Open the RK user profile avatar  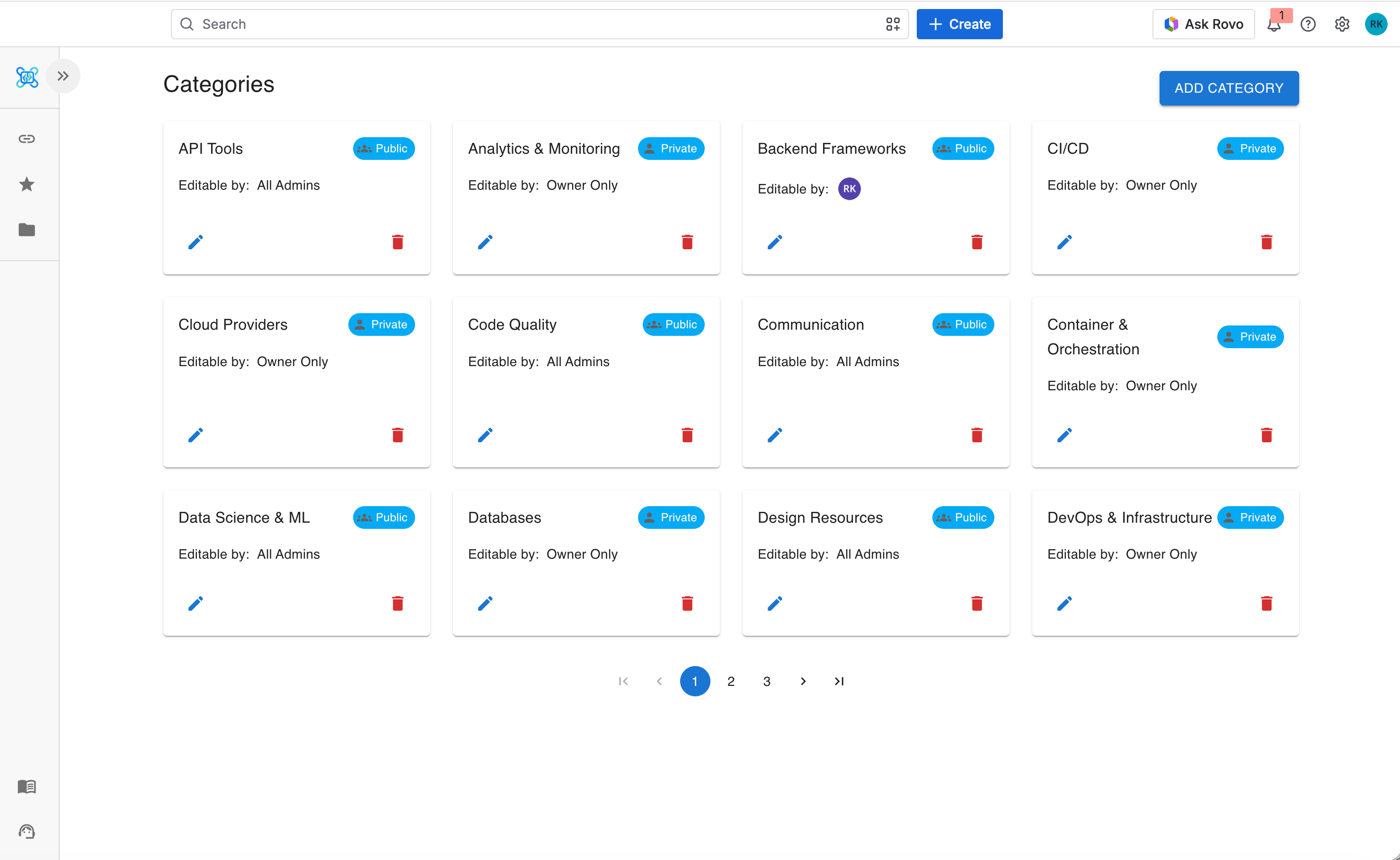pyautogui.click(x=1376, y=24)
